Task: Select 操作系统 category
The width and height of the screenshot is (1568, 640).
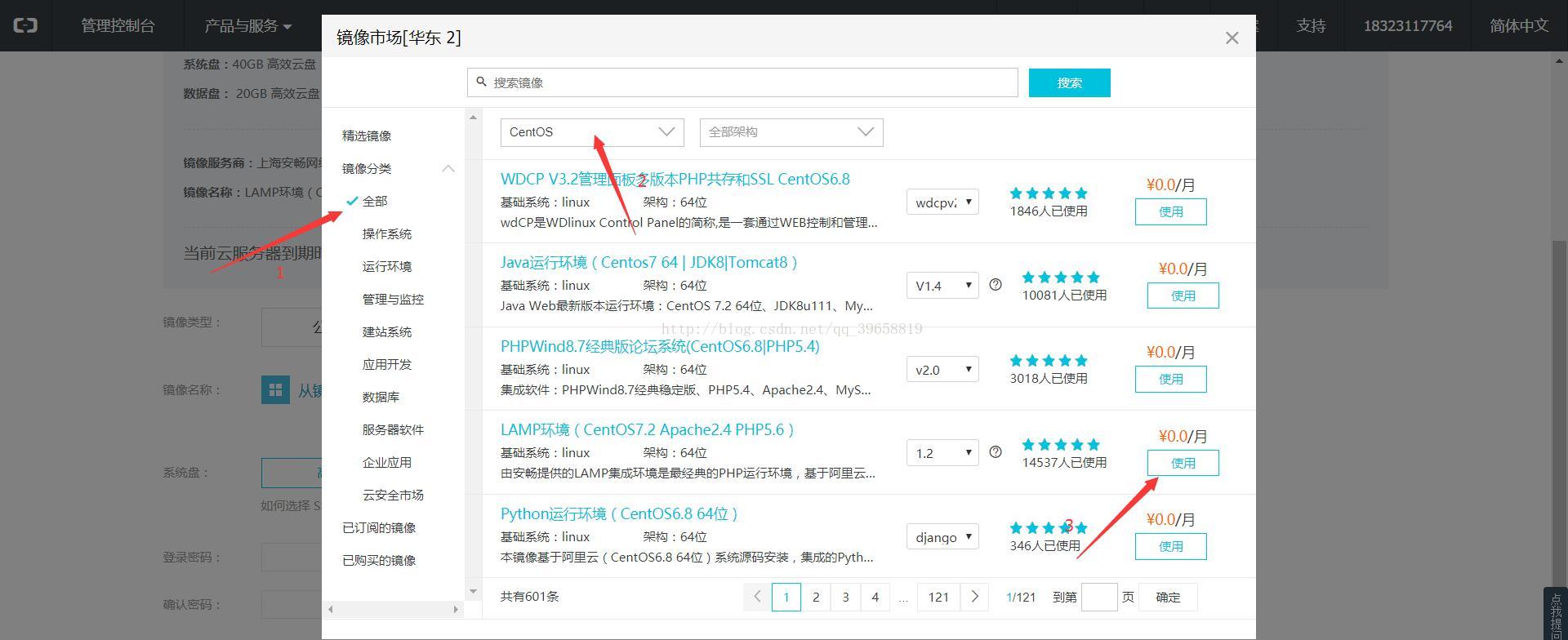Action: 387,233
